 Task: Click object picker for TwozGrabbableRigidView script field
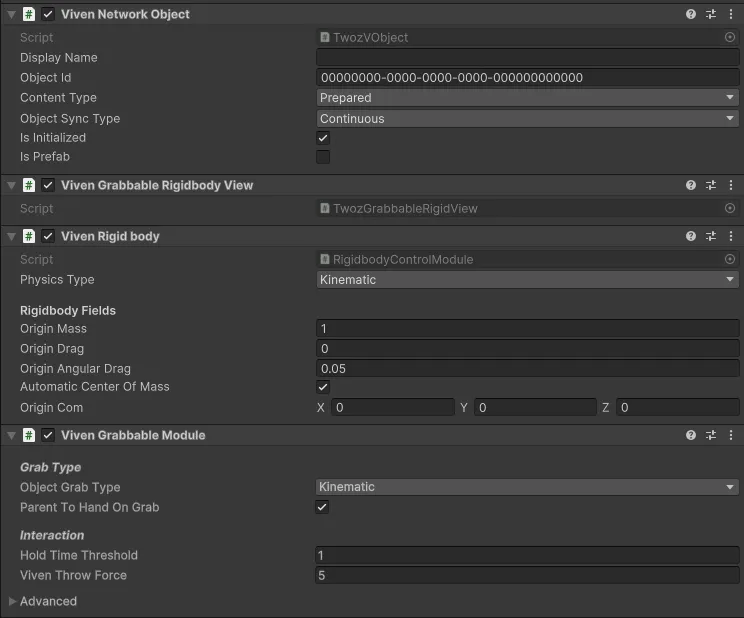tap(730, 208)
